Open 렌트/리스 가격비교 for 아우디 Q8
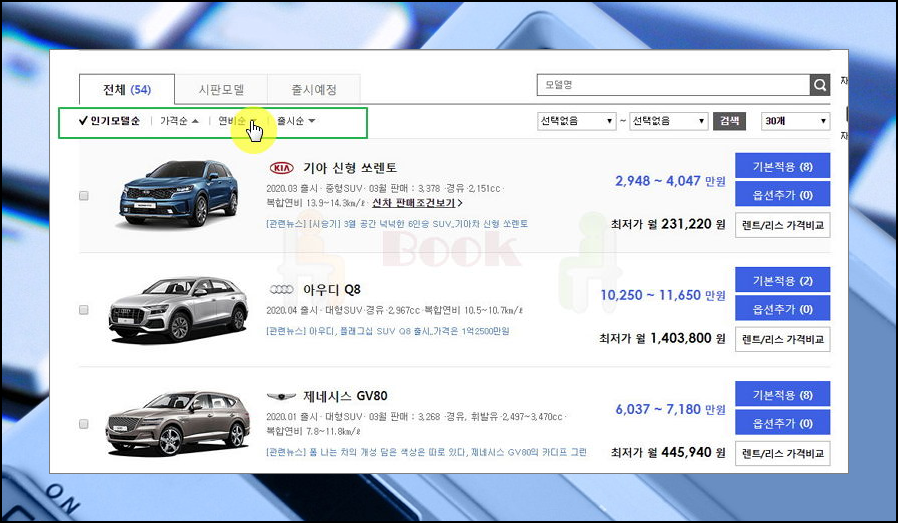Screen dimensions: 898x523 [782, 339]
